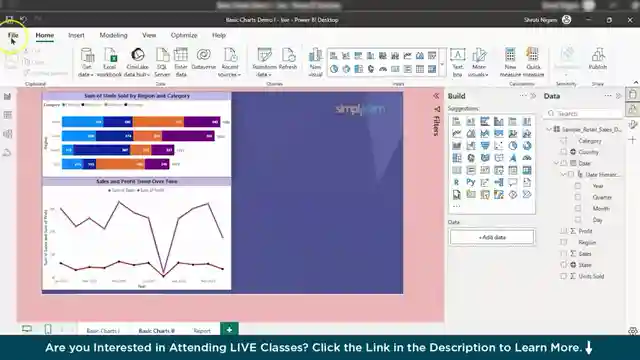This screenshot has width=640, height=360.
Task: Click the Data pane Search field
Action: [x=584, y=113]
